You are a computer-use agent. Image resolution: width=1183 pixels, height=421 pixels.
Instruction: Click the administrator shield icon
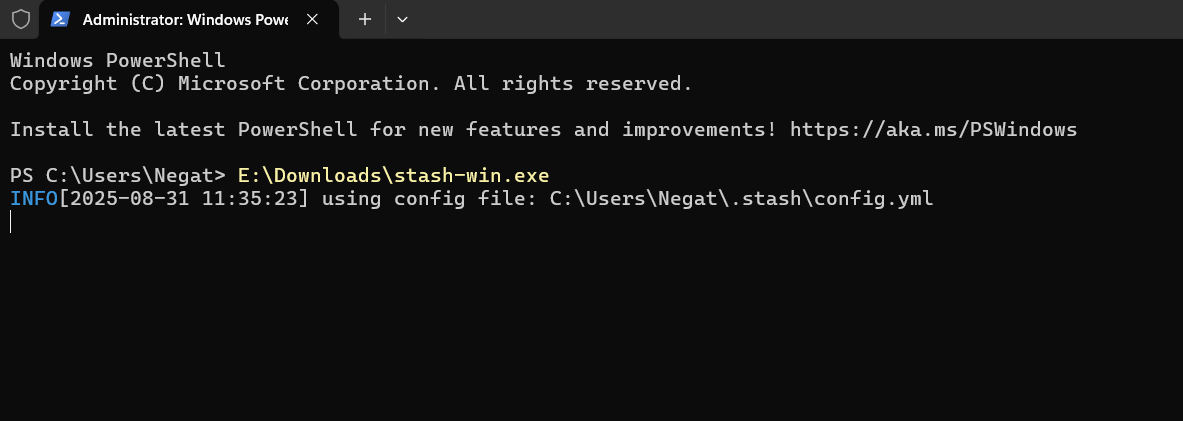(x=20, y=19)
